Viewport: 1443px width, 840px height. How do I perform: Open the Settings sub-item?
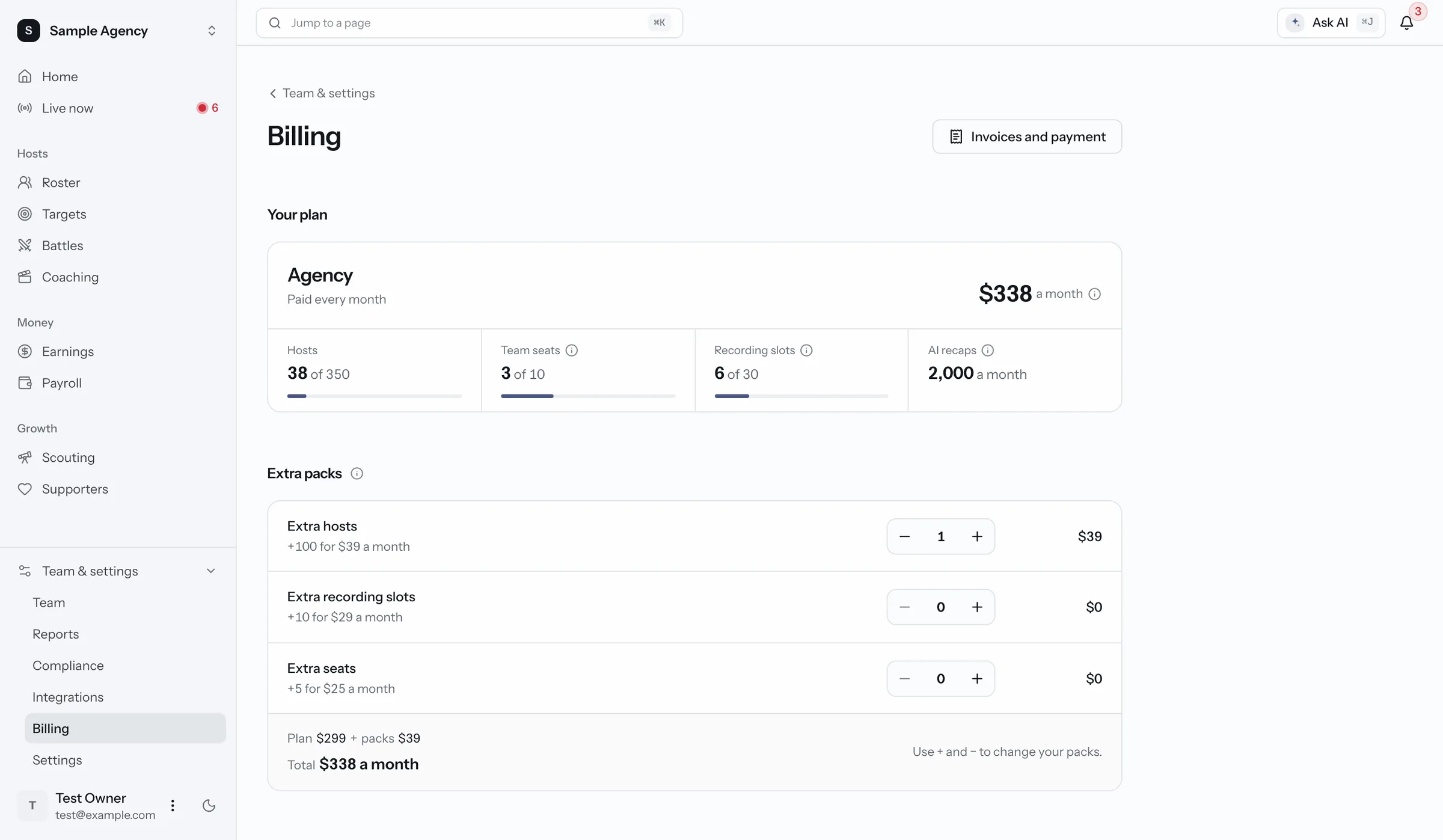(x=125, y=760)
